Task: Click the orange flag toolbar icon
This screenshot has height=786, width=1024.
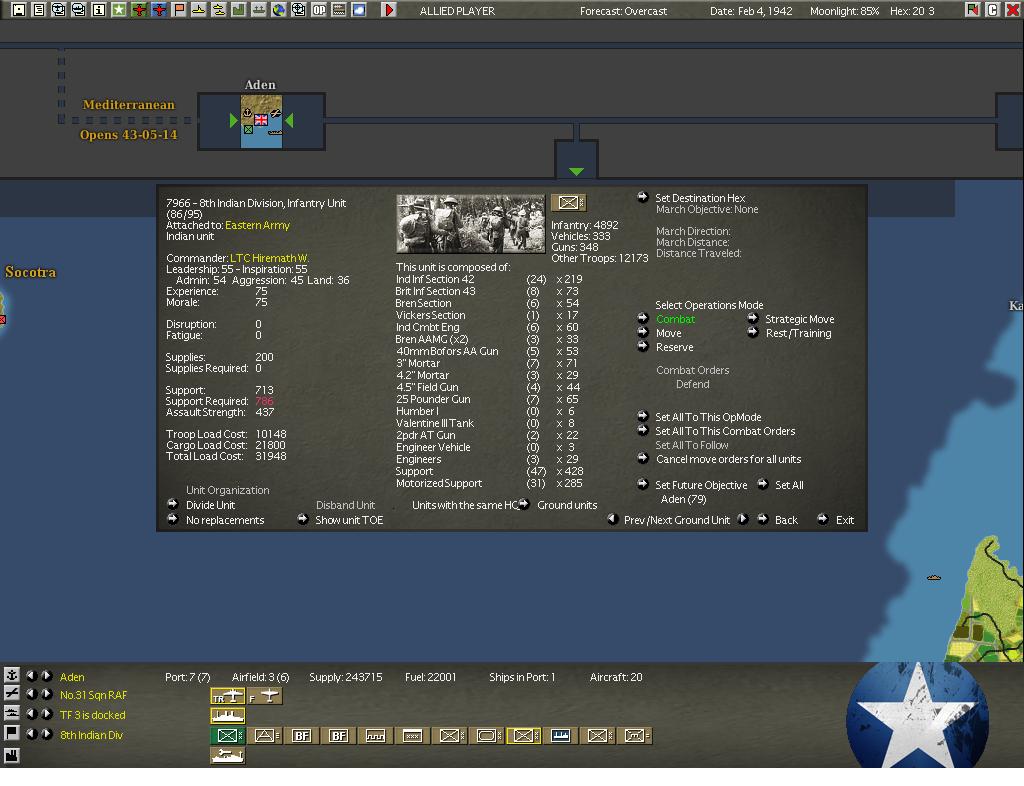Action: point(179,10)
